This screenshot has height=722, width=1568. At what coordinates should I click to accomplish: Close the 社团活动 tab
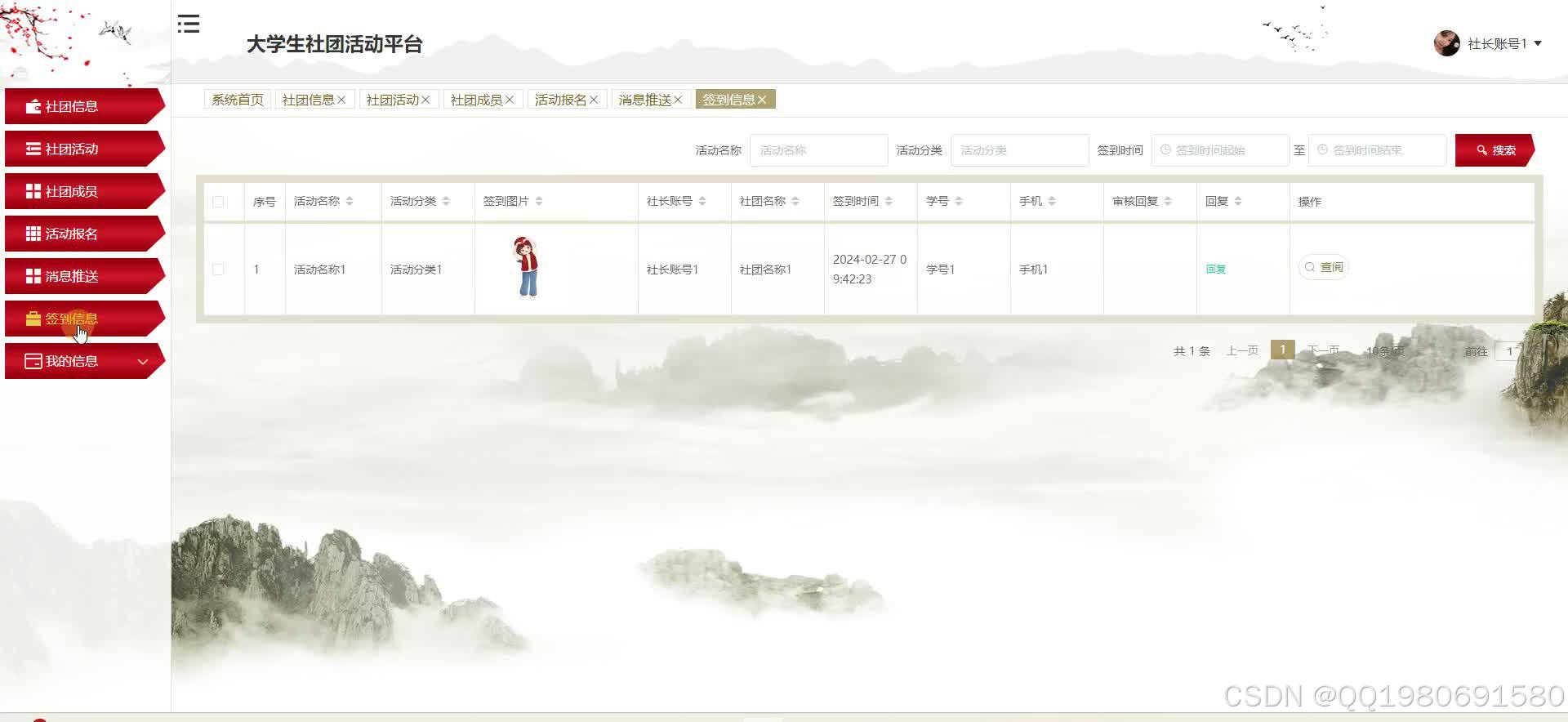[x=425, y=100]
